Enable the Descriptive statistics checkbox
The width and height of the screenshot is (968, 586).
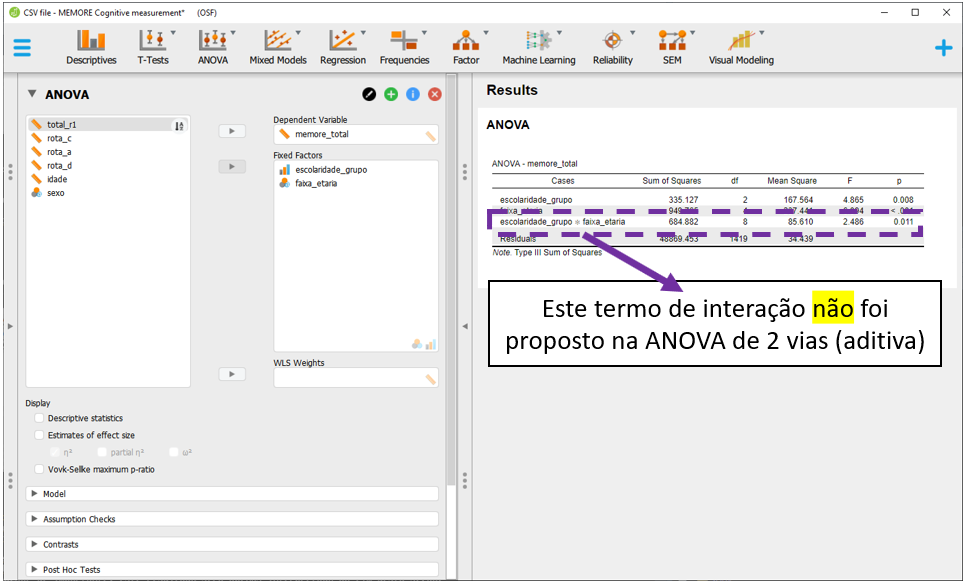[39, 418]
